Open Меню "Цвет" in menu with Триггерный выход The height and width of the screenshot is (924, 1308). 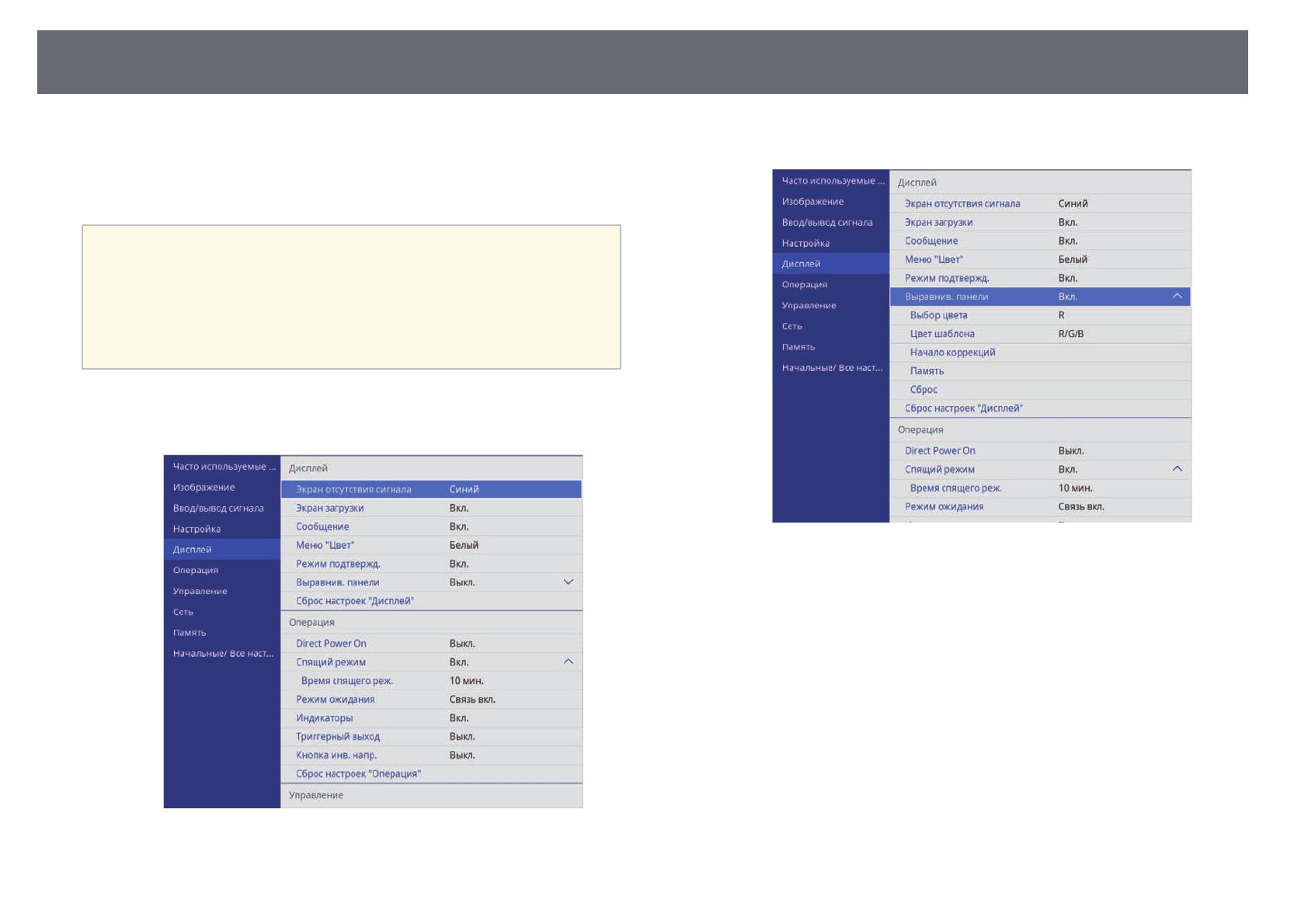325,545
